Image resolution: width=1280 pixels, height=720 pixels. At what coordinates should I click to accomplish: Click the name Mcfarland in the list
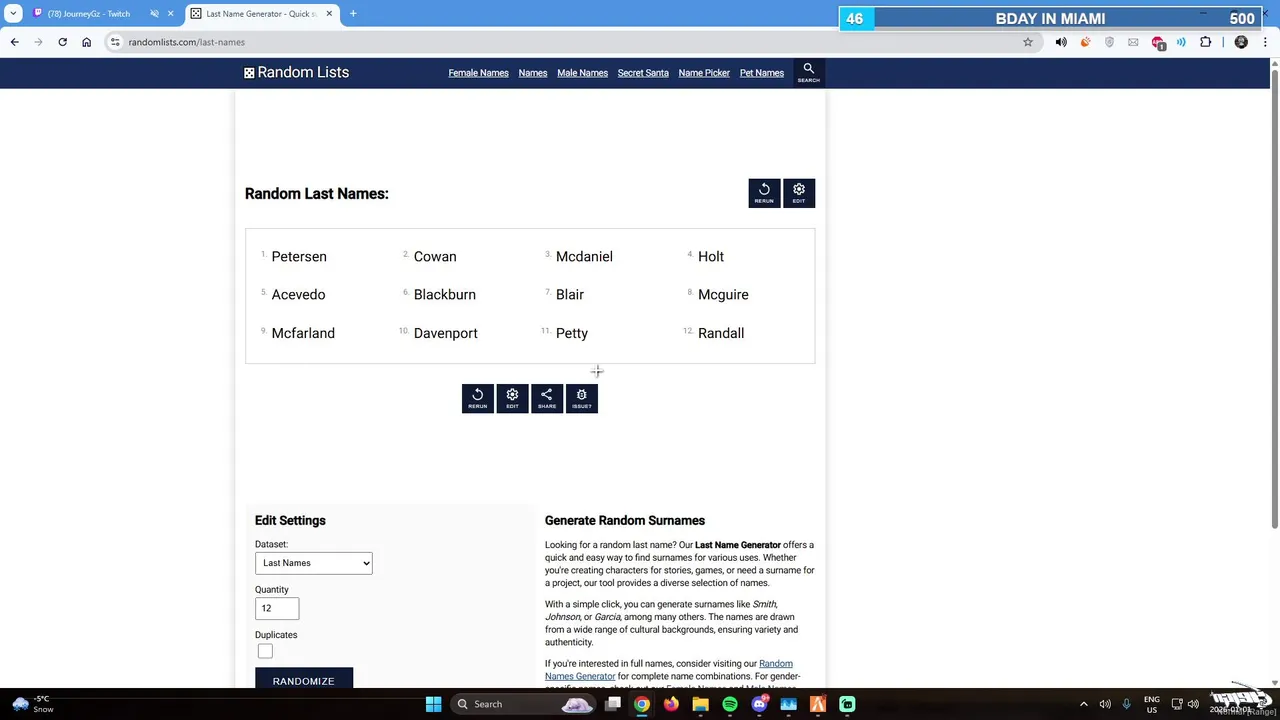click(x=303, y=333)
